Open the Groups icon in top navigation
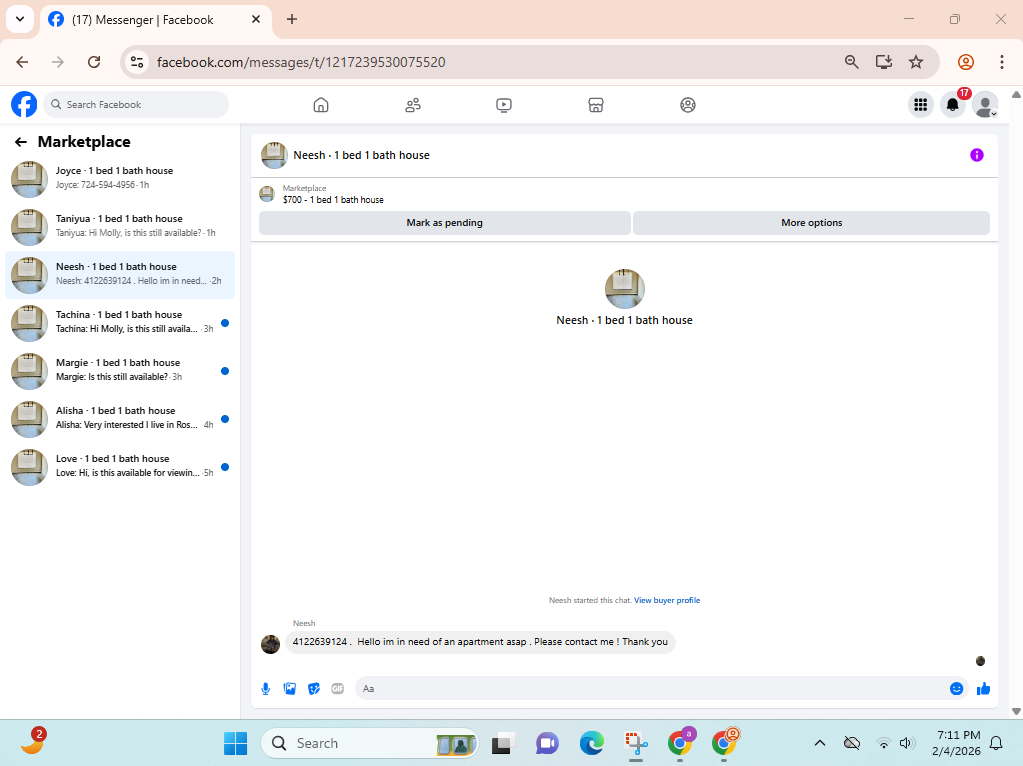 [x=688, y=105]
